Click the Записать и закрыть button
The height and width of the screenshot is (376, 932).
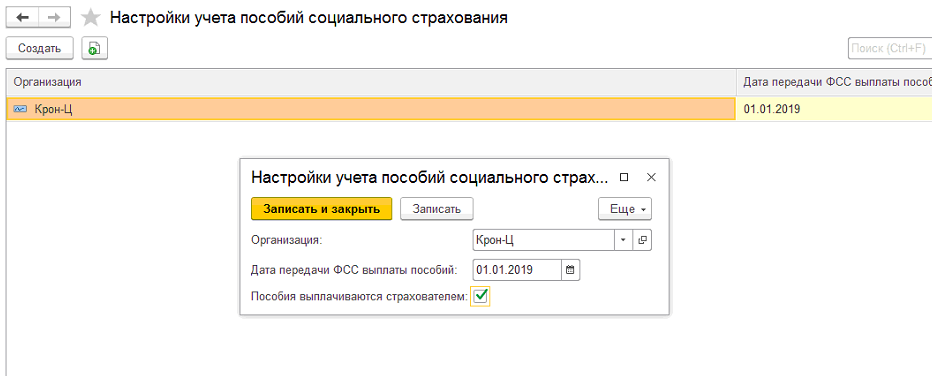coord(322,209)
